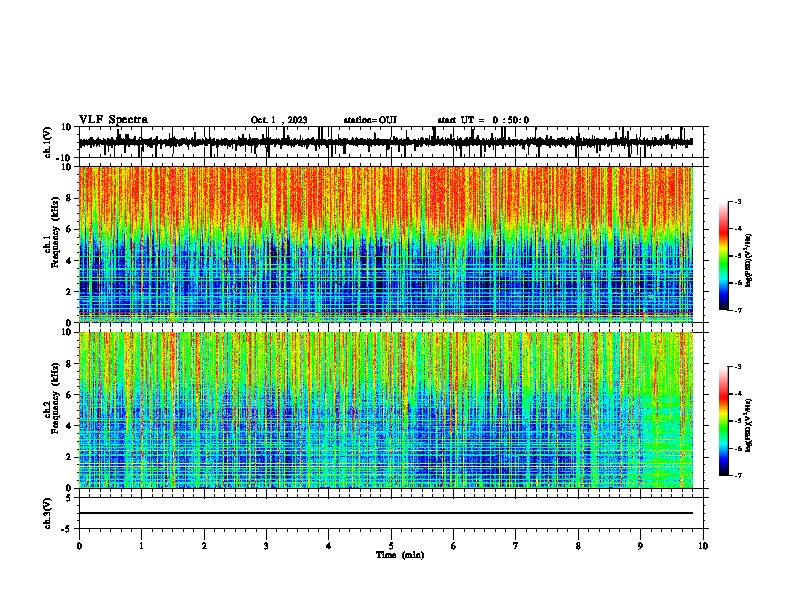The width and height of the screenshot is (792, 612).
Task: Click the log(PSD) units label beside ch.2 colorbar
Action: [749, 425]
